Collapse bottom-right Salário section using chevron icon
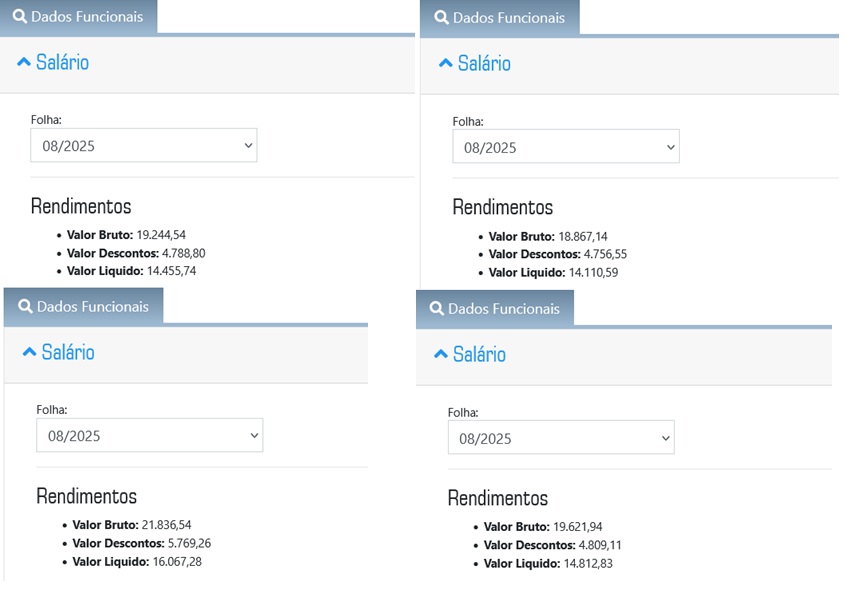 click(441, 354)
